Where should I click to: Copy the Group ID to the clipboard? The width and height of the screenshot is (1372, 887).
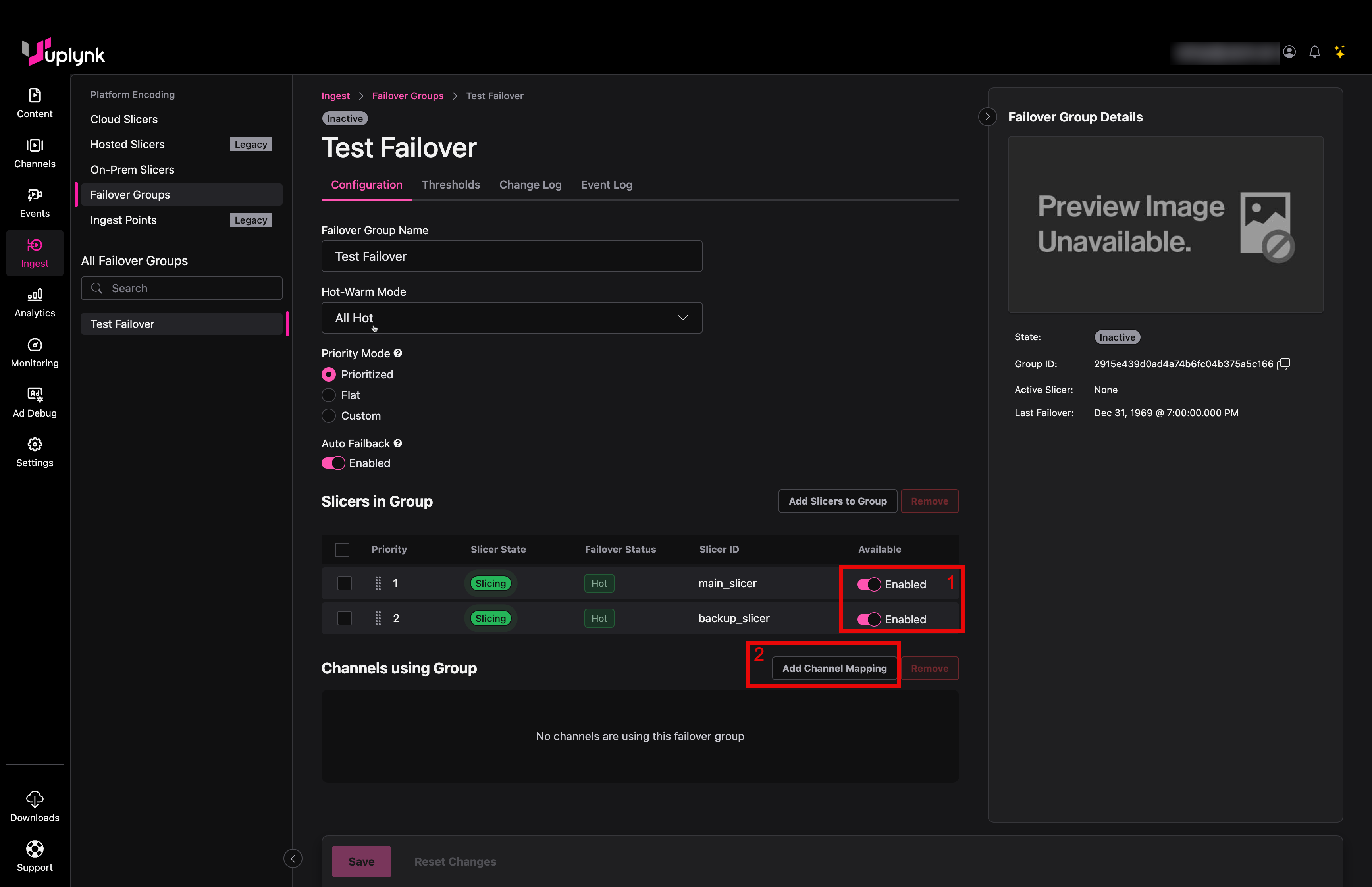pyautogui.click(x=1283, y=364)
